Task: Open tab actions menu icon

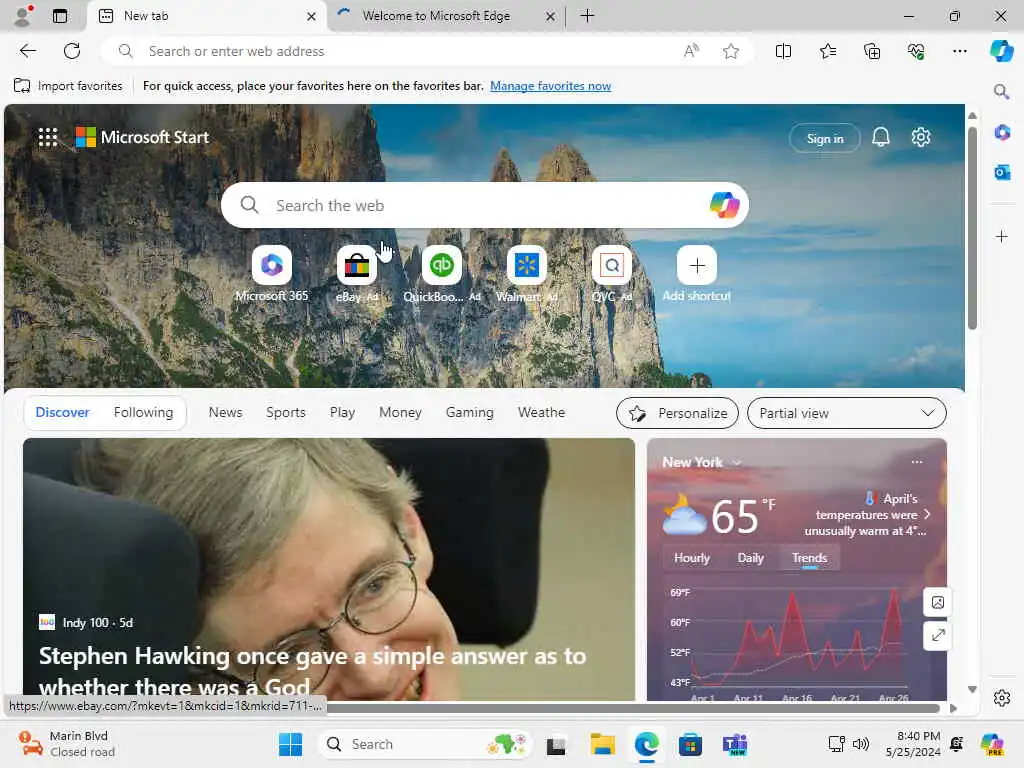Action: [x=60, y=16]
